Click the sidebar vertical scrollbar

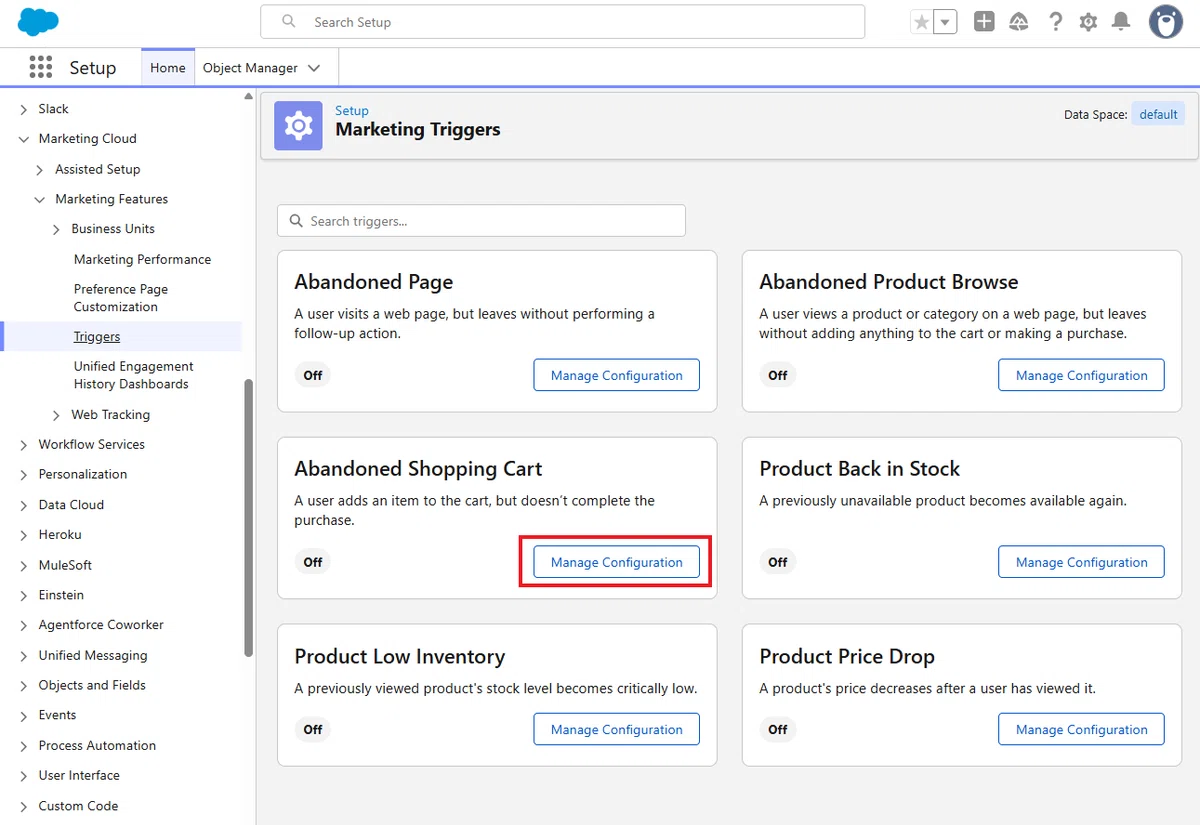click(249, 517)
